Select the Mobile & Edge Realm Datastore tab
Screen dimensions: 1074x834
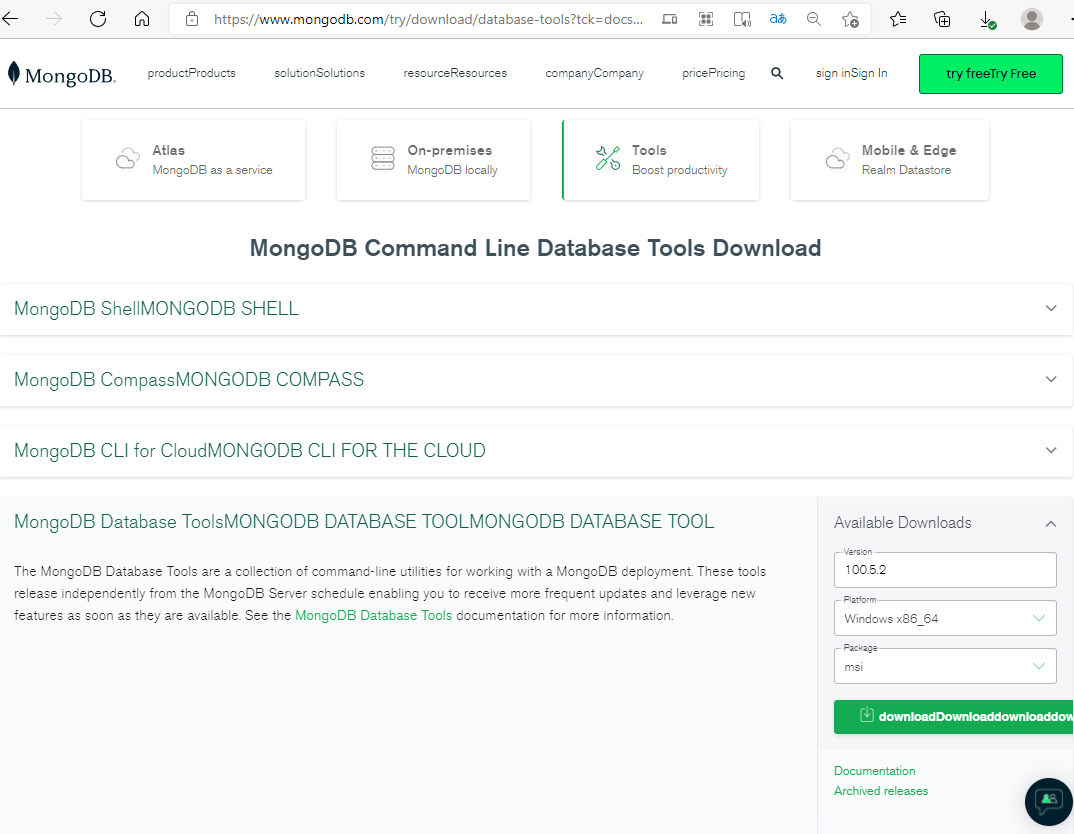tap(890, 160)
